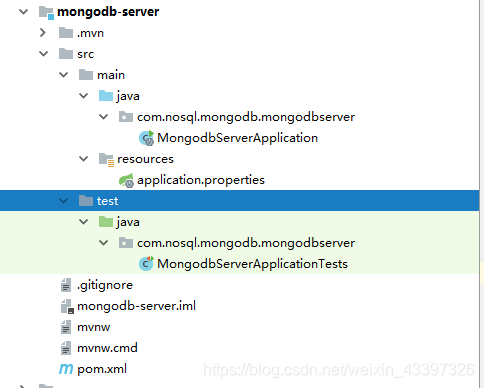The width and height of the screenshot is (484, 388).
Task: Collapse the resources folder
Action: pos(83,159)
